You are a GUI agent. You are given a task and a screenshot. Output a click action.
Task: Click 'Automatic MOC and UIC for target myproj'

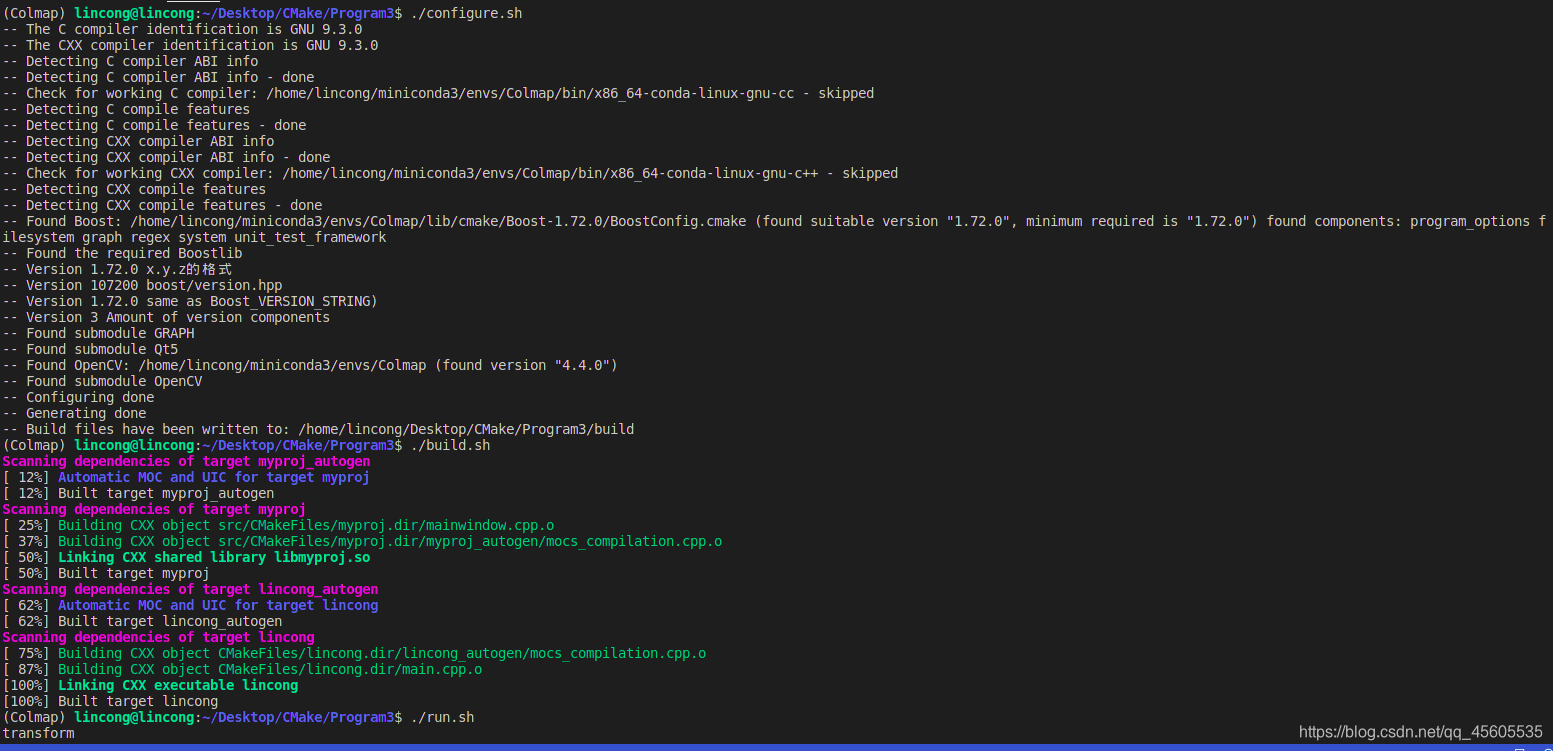pyautogui.click(x=214, y=477)
